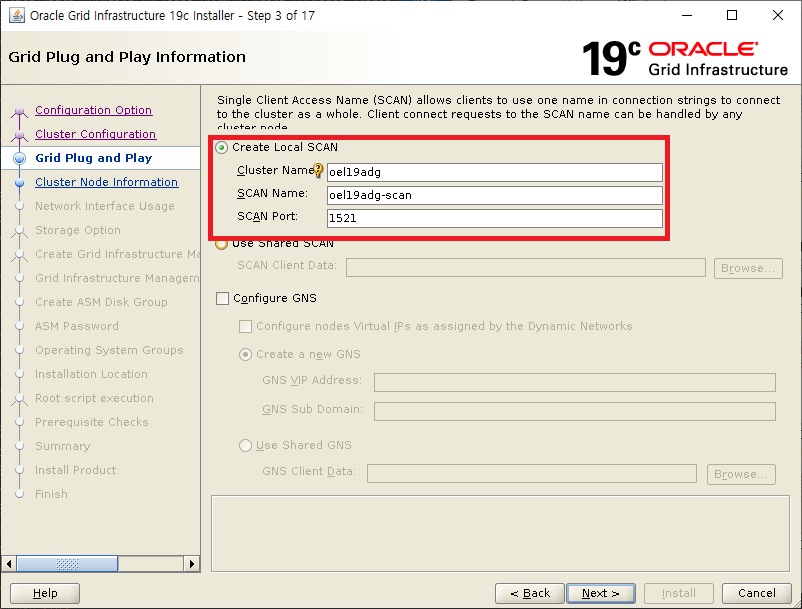Select the Use Shared SCAN radio button

click(x=221, y=244)
